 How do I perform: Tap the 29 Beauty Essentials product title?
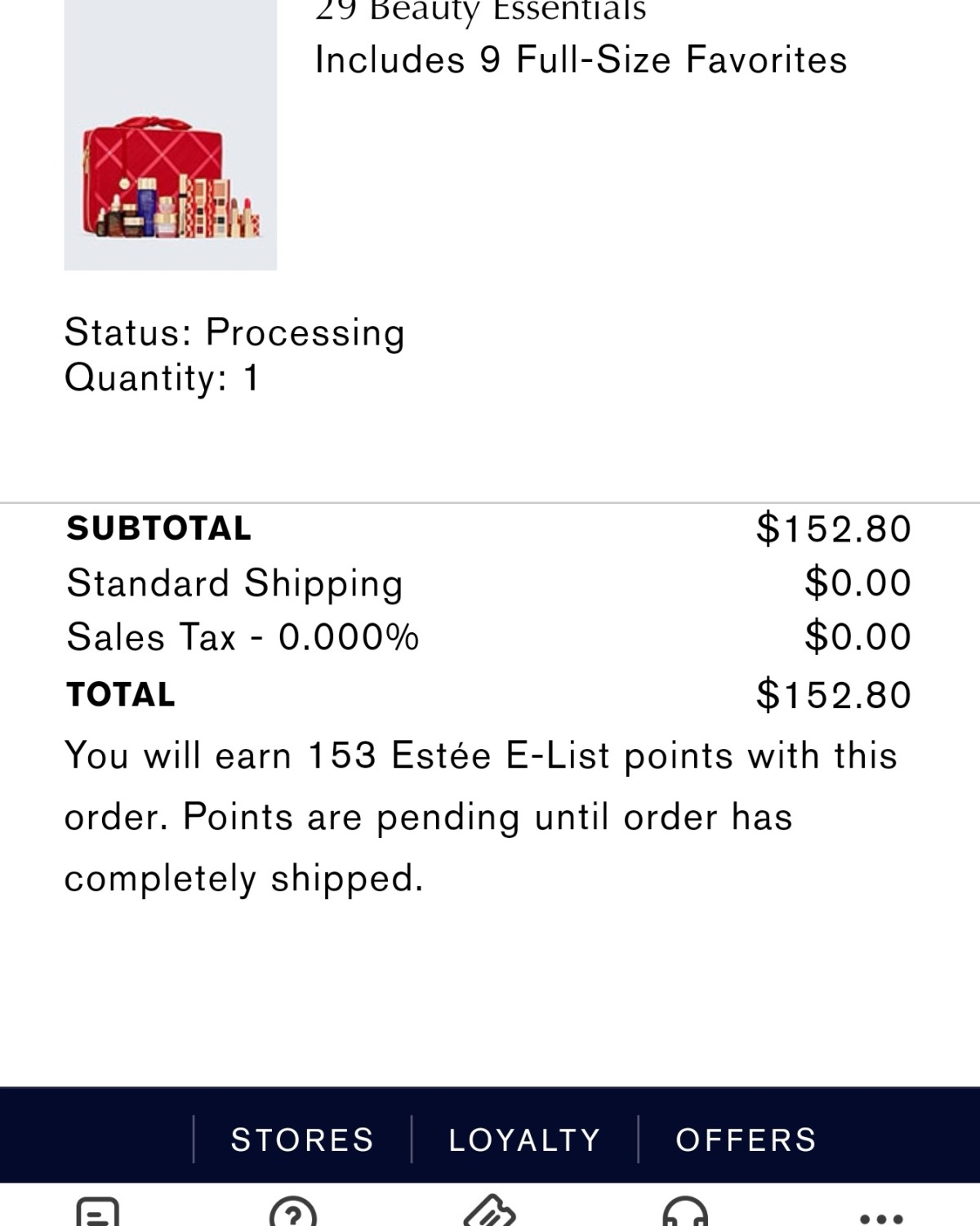(x=480, y=11)
